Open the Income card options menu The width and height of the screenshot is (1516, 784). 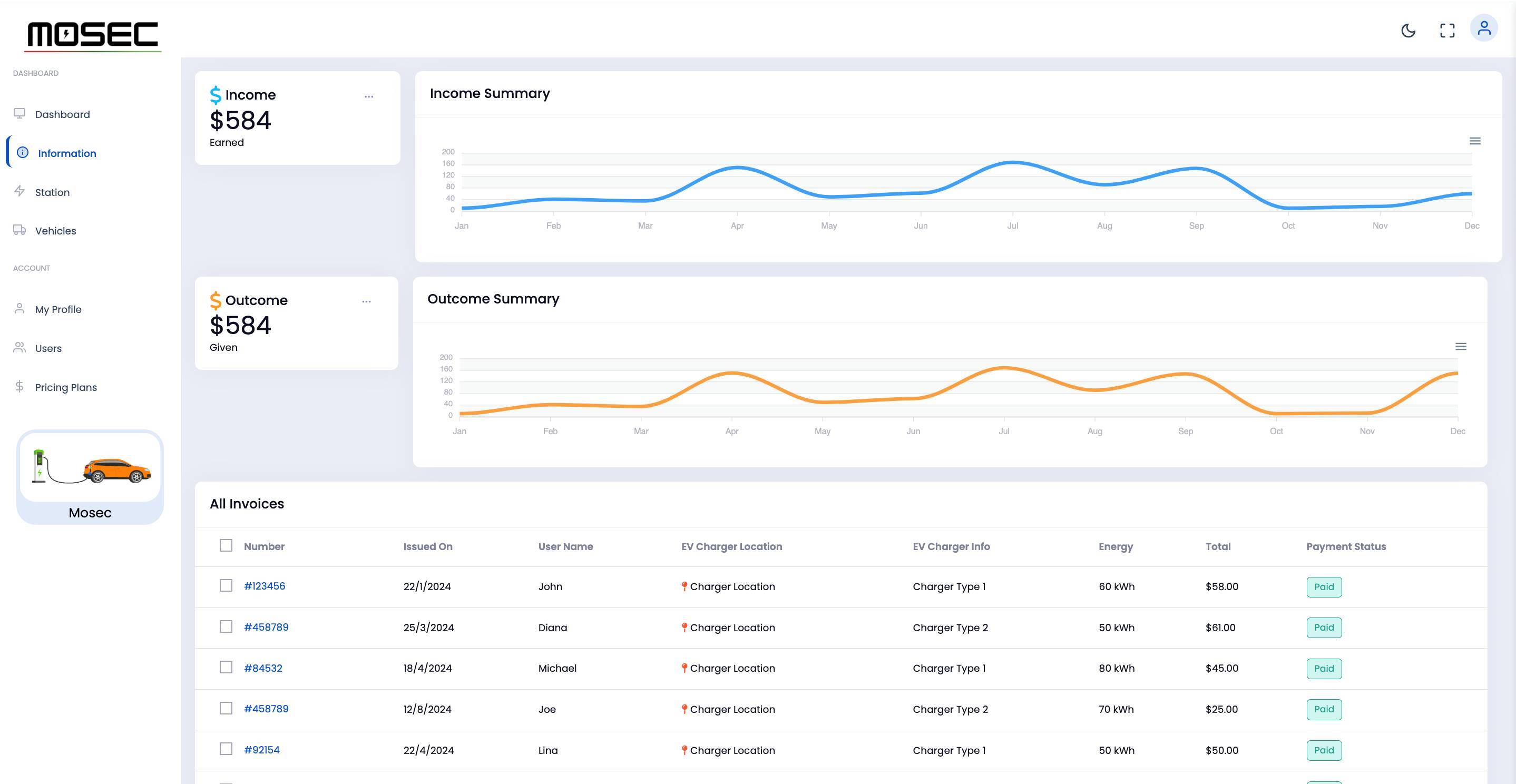point(369,96)
